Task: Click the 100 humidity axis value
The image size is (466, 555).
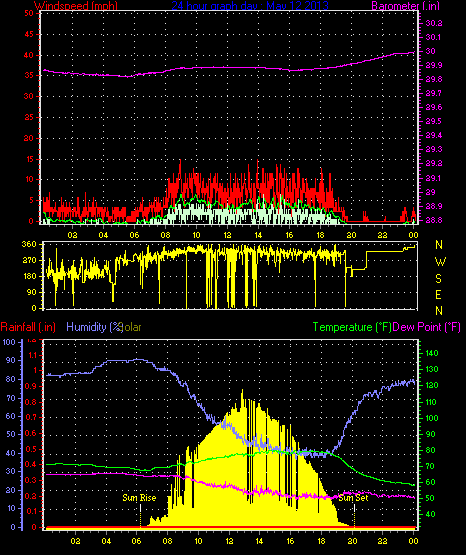Action: click(x=9, y=342)
